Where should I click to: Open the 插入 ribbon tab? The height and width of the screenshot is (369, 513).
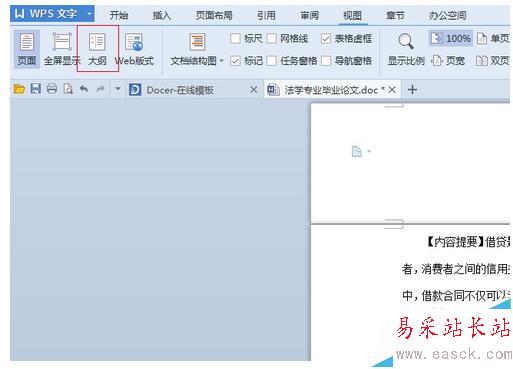(x=162, y=15)
